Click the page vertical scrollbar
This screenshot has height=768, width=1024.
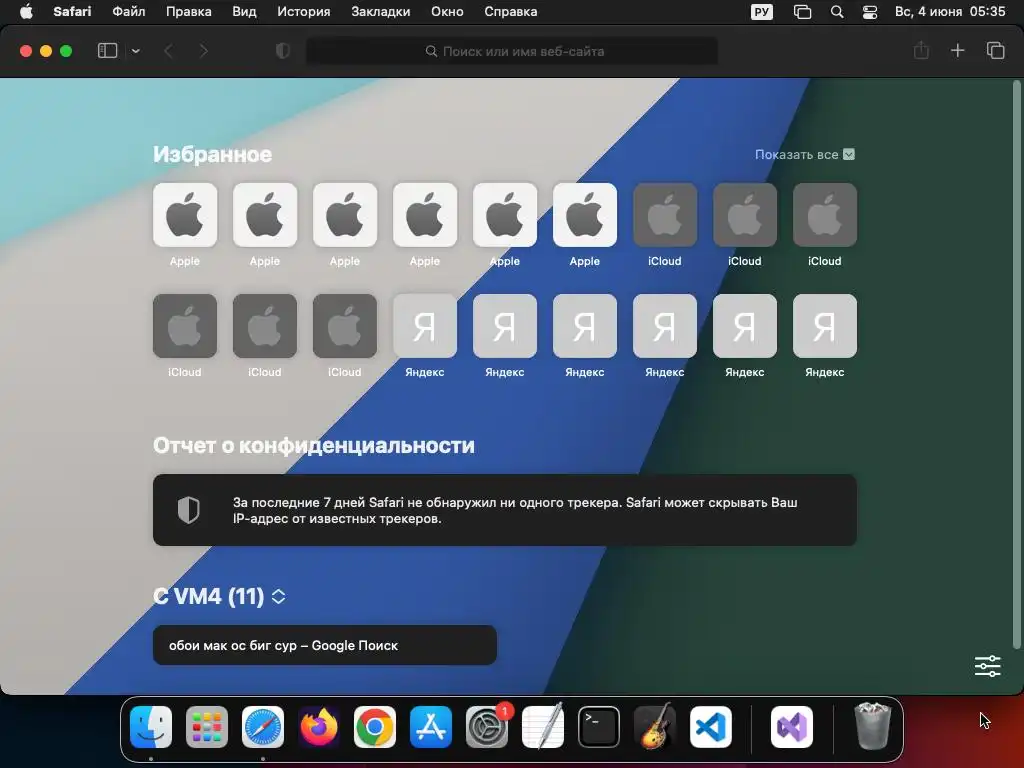(1016, 364)
